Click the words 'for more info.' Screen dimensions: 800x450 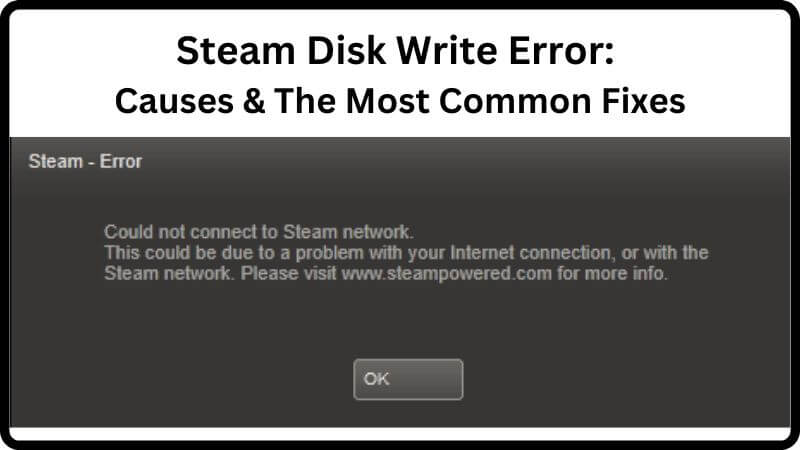point(612,273)
